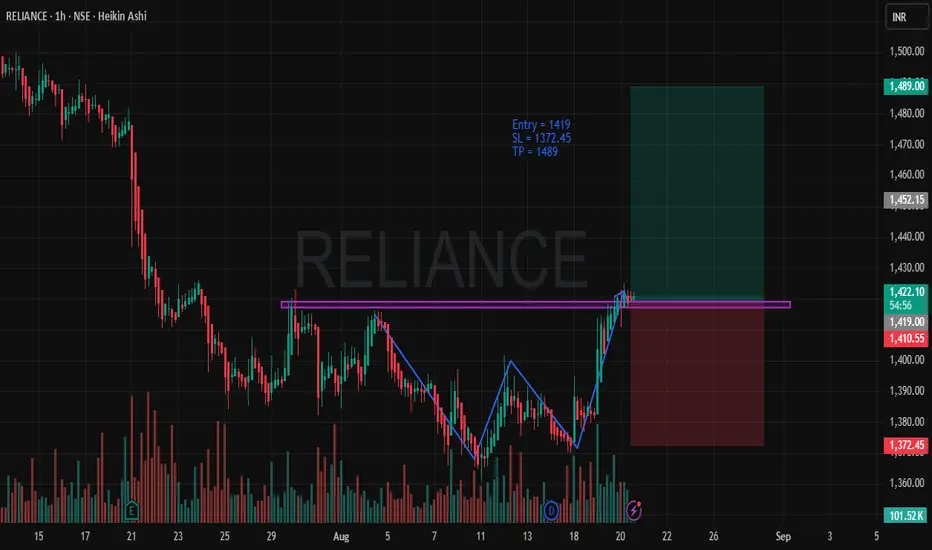Click the 1,410.55 red price label
The width and height of the screenshot is (932, 550).
906,338
